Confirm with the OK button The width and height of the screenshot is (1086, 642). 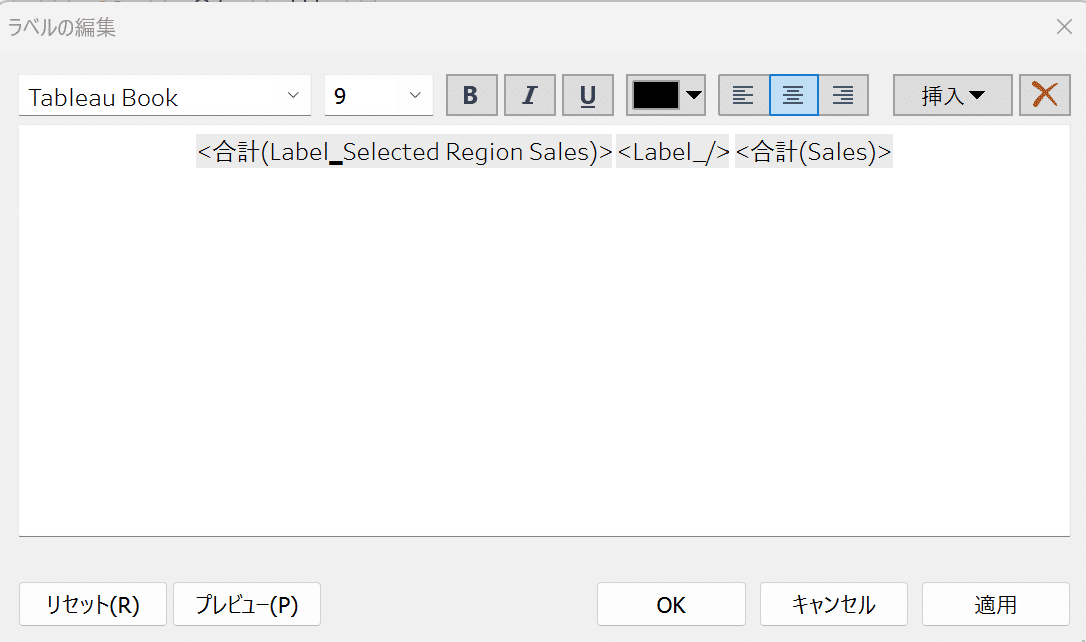click(x=671, y=604)
